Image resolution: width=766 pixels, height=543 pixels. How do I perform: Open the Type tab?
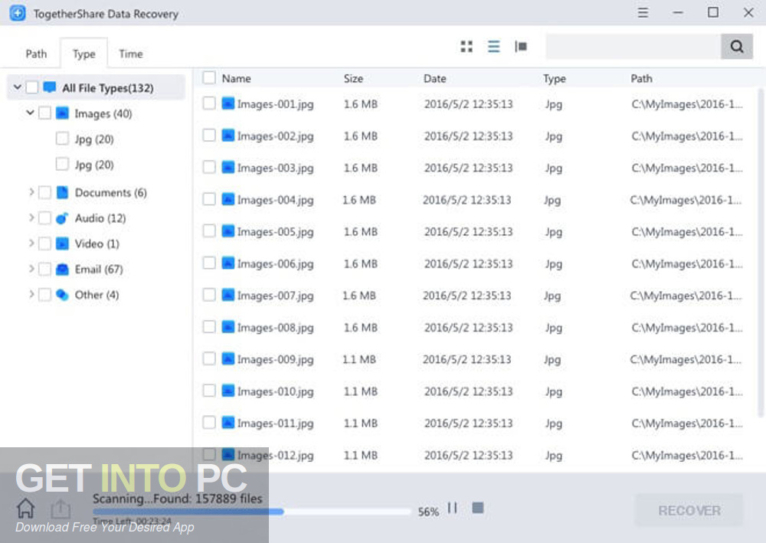point(84,53)
